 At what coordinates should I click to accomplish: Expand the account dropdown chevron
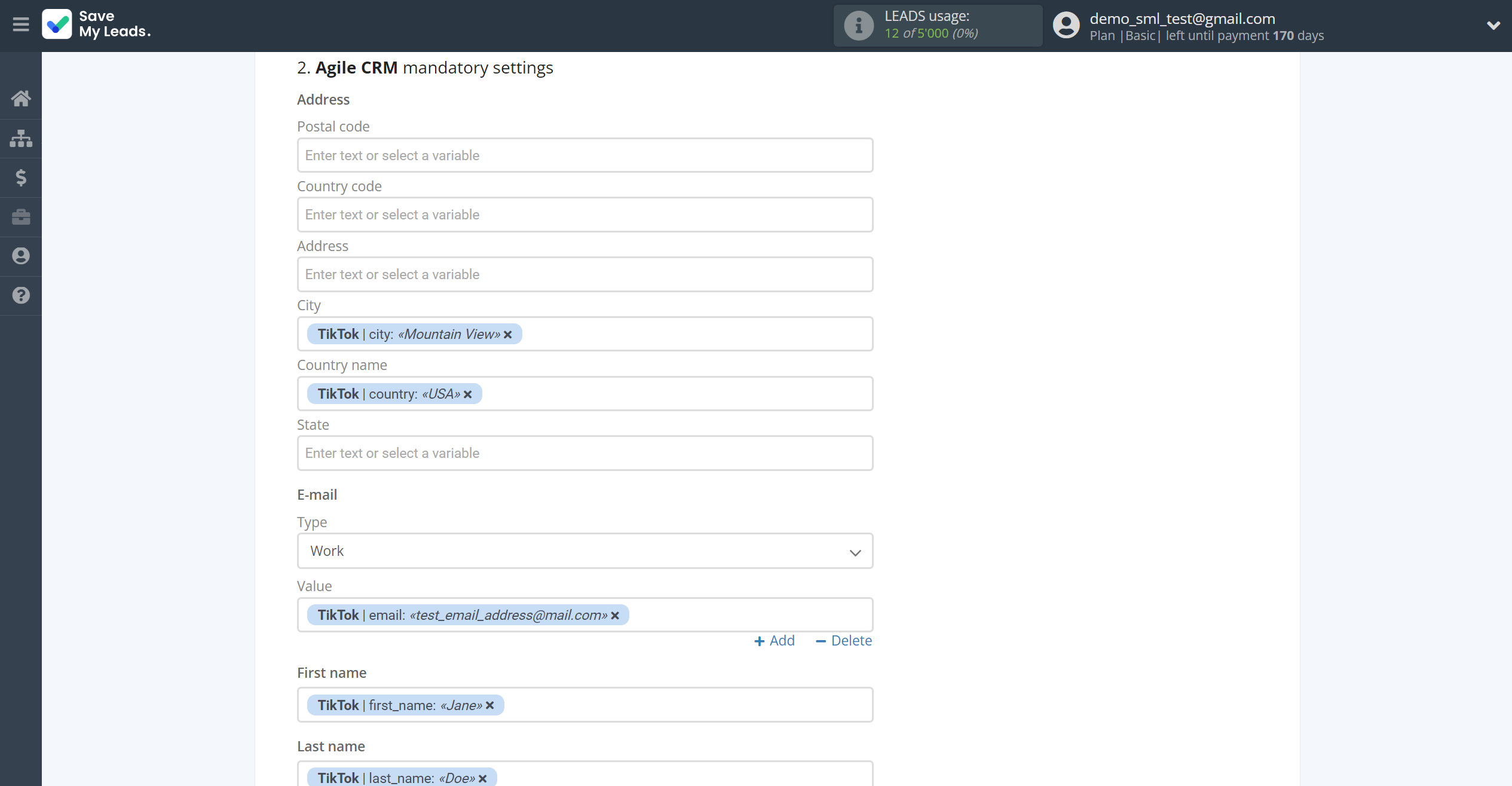[1493, 25]
